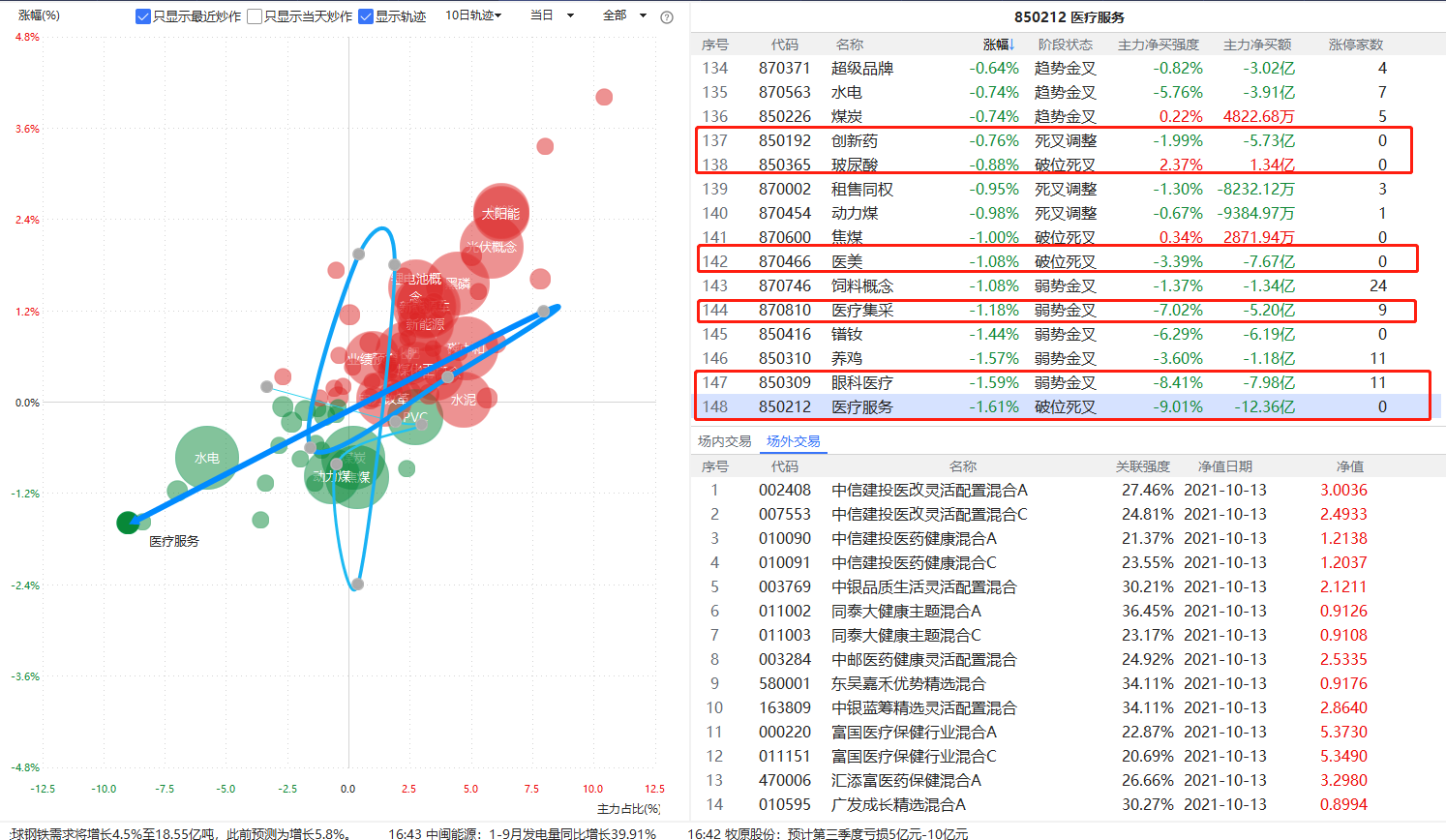Open the 全部 filter dropdown
Screen dimensions: 1446x840
[624, 15]
